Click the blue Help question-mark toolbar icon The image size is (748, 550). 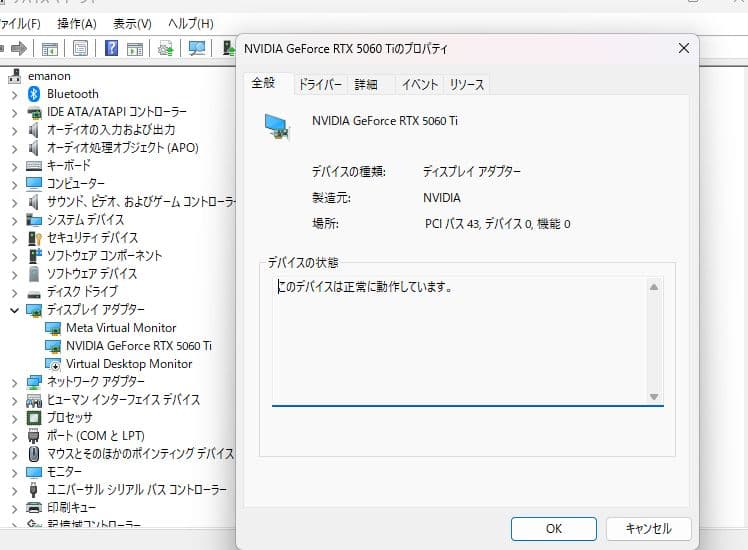tap(111, 48)
